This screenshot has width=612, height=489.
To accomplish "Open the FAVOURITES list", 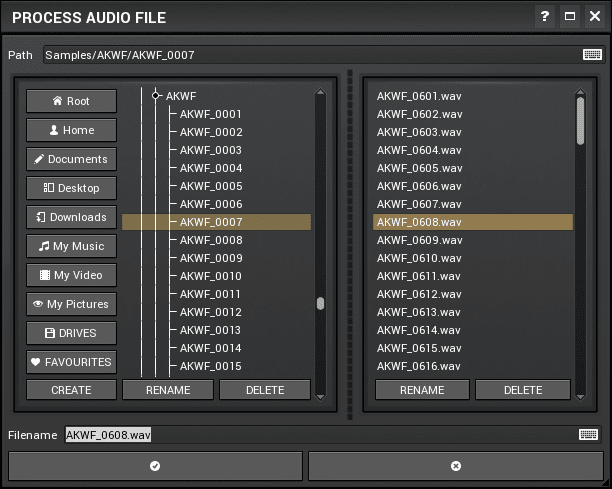I will (x=71, y=362).
